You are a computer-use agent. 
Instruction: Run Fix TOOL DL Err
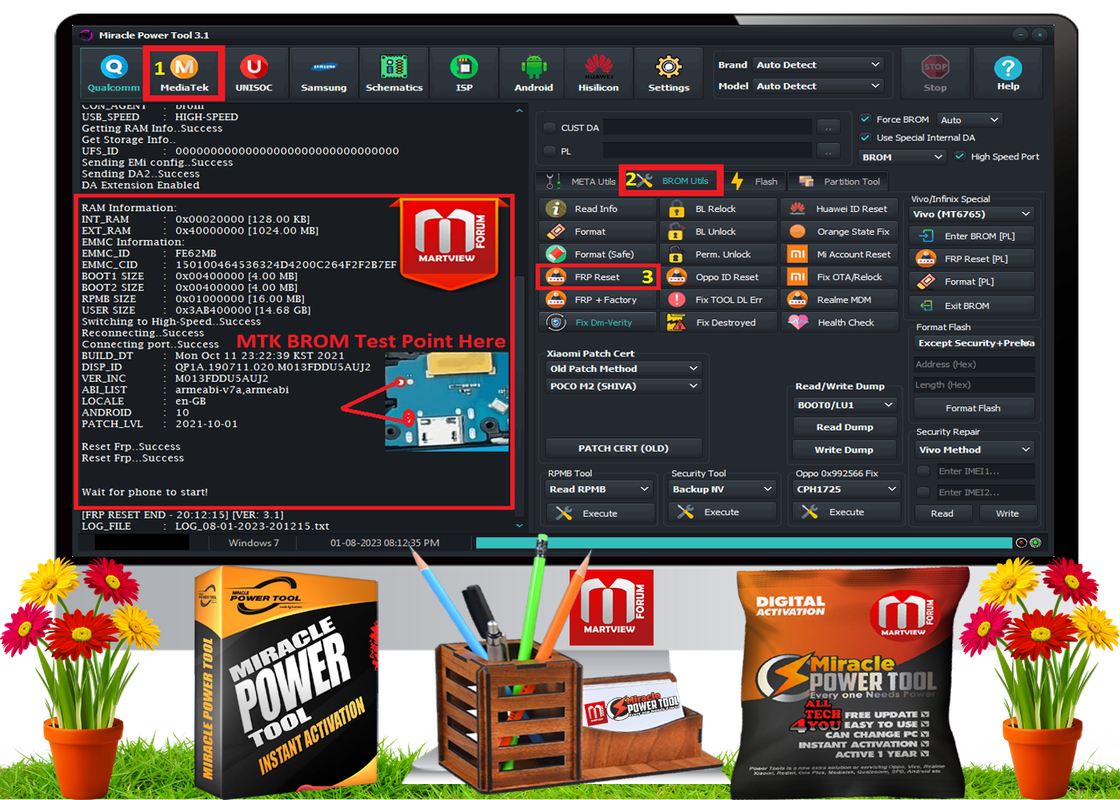pos(719,300)
